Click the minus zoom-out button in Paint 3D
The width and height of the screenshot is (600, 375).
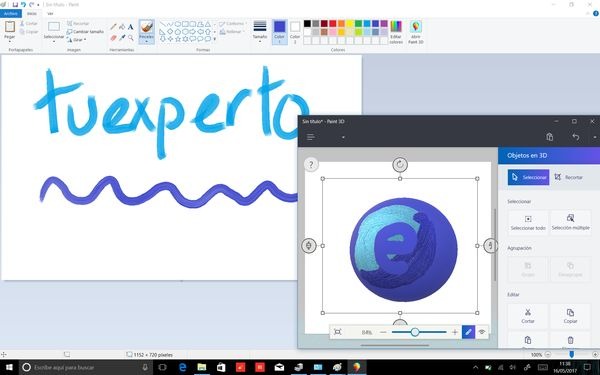[x=383, y=332]
